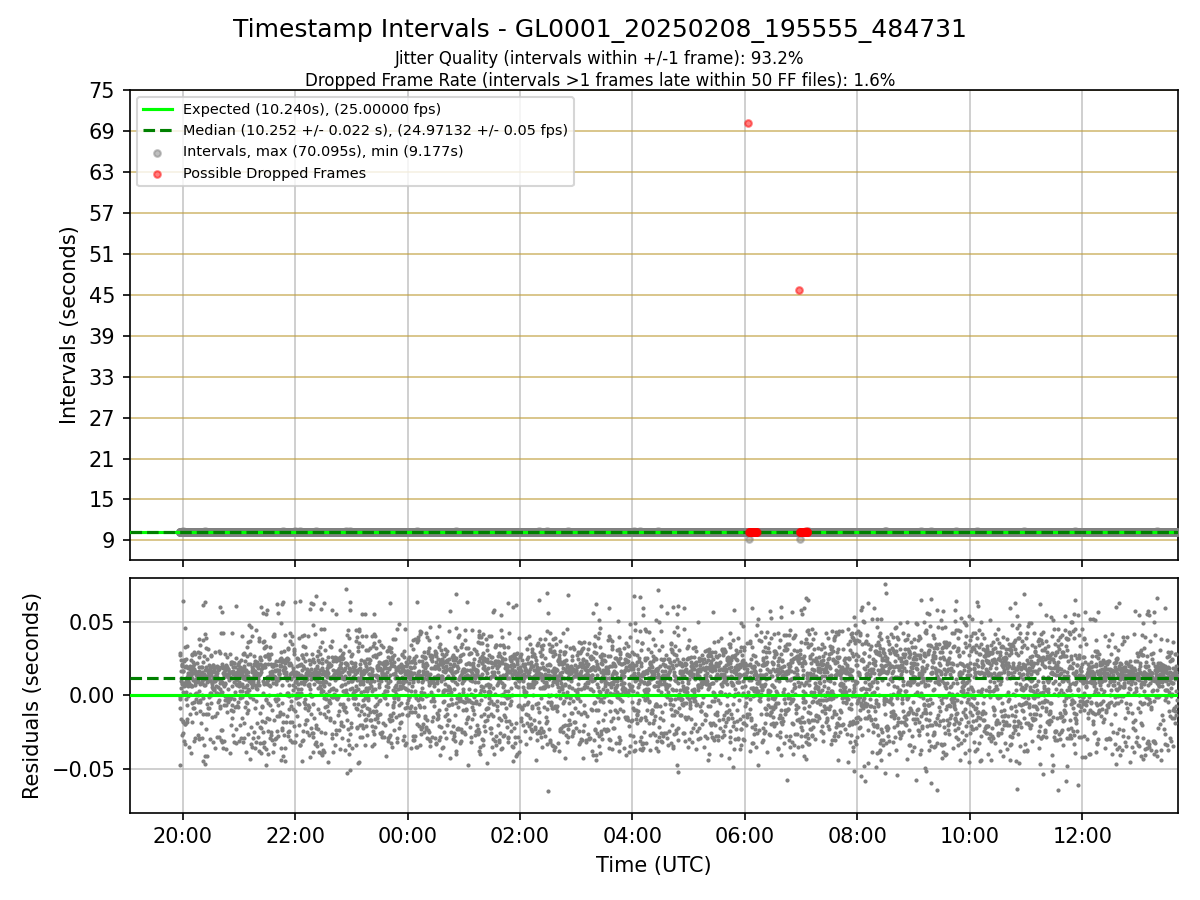The image size is (1200, 900).
Task: Click the 51 tick label on the intervals axis
Action: pos(103,255)
